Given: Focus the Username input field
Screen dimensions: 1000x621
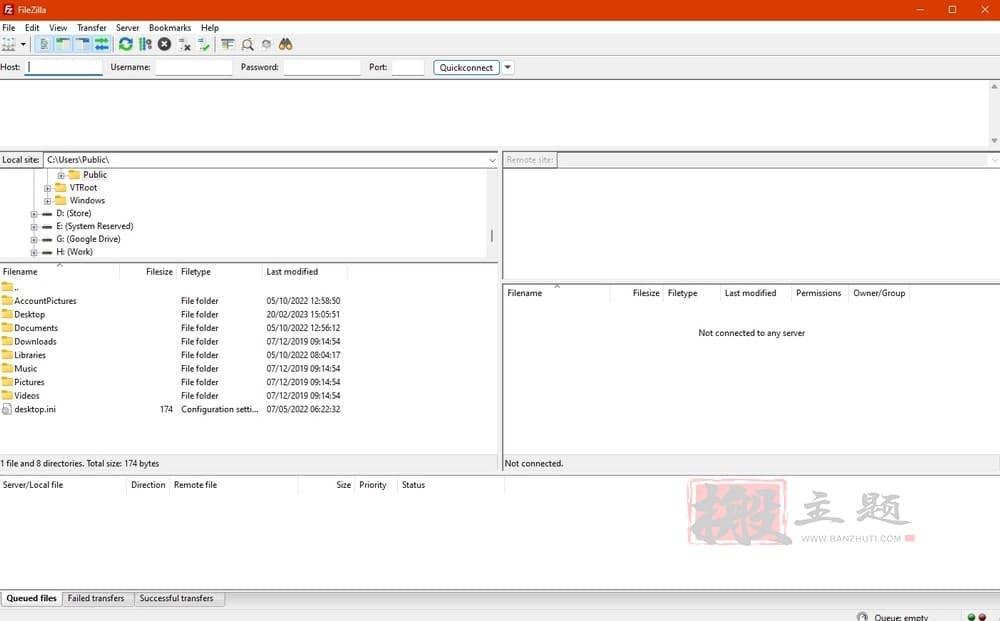Looking at the screenshot, I should pos(194,67).
